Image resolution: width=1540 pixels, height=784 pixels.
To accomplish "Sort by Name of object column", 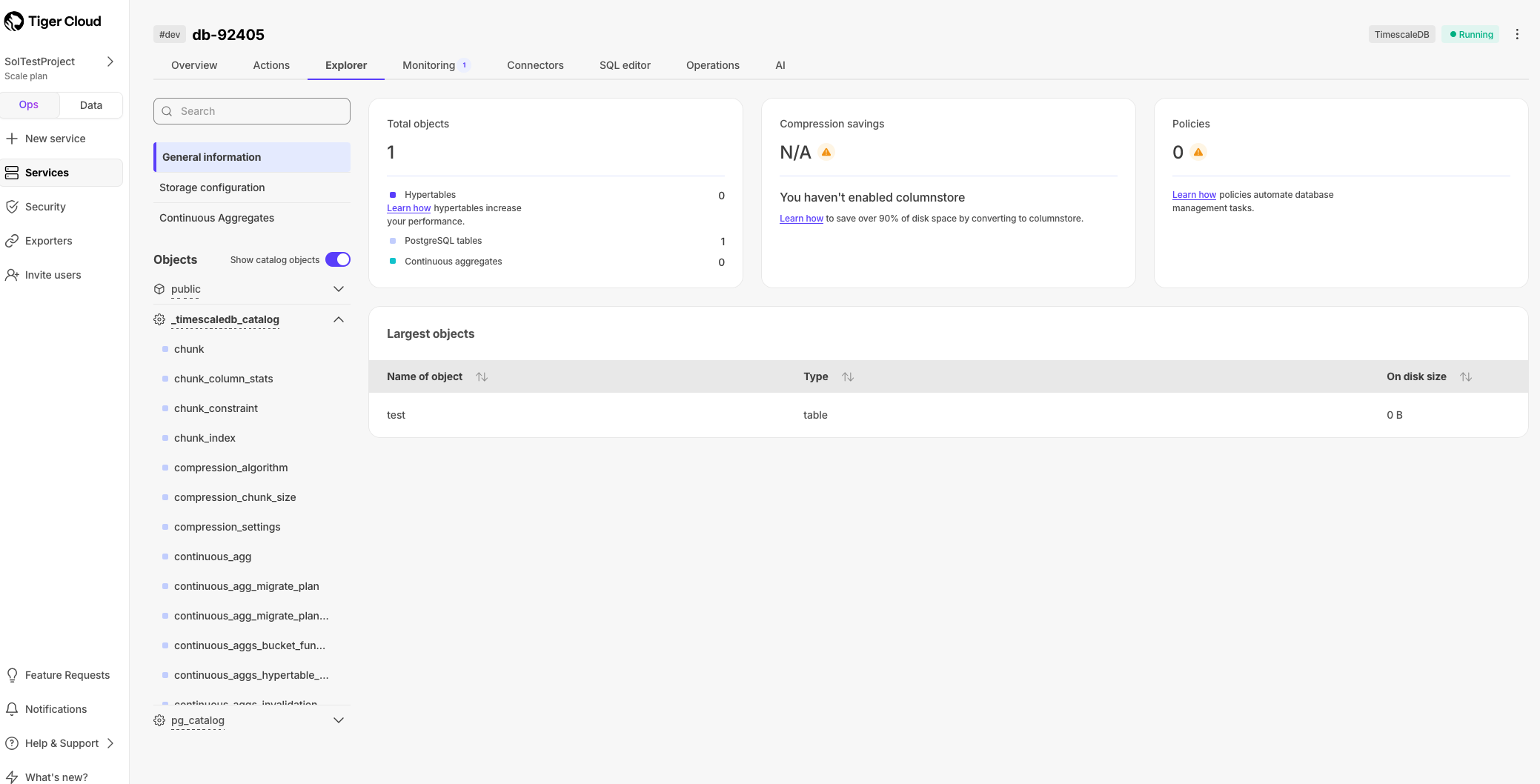I will [482, 376].
